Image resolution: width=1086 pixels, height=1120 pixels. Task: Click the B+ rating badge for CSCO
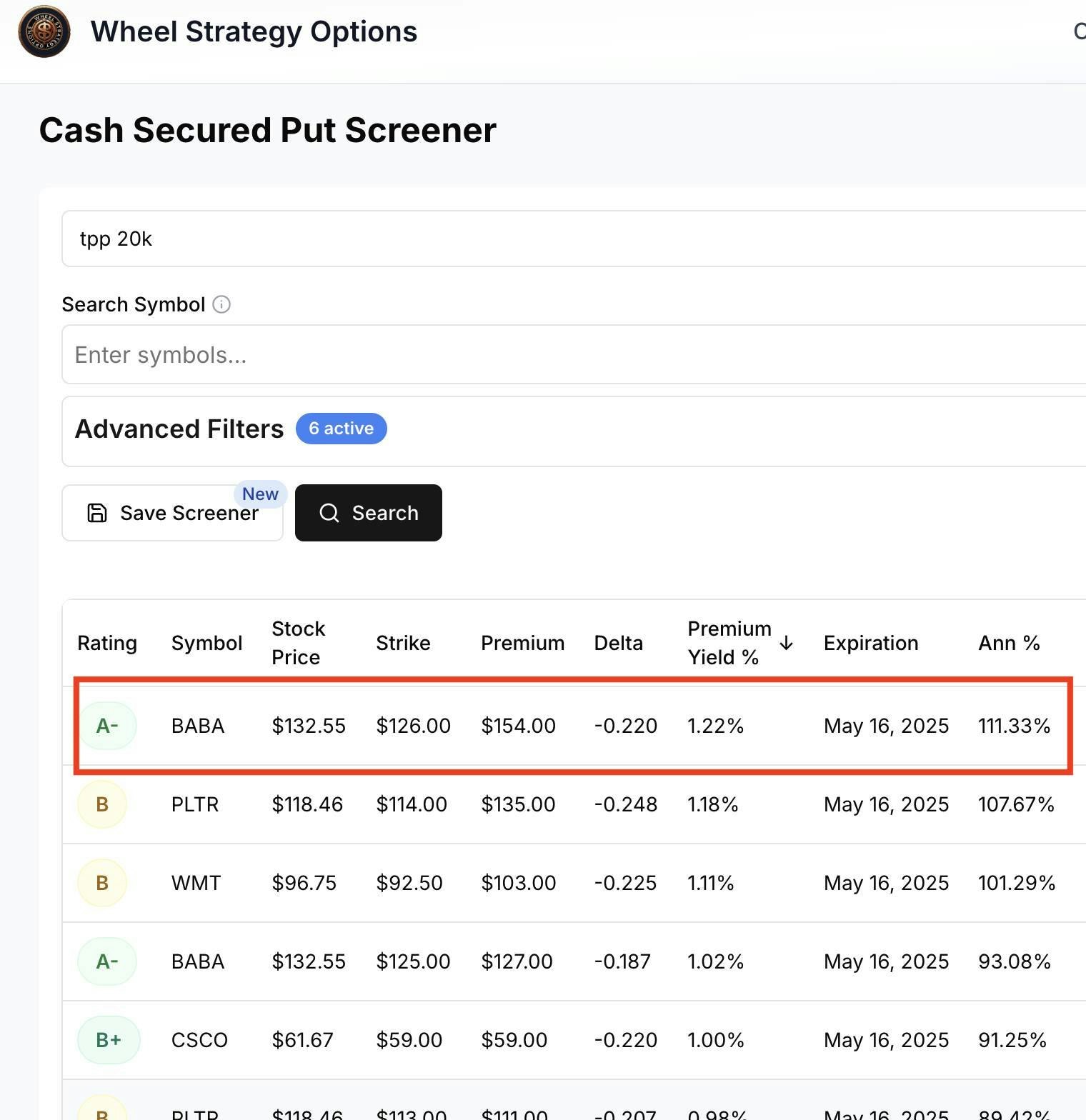[x=108, y=1040]
